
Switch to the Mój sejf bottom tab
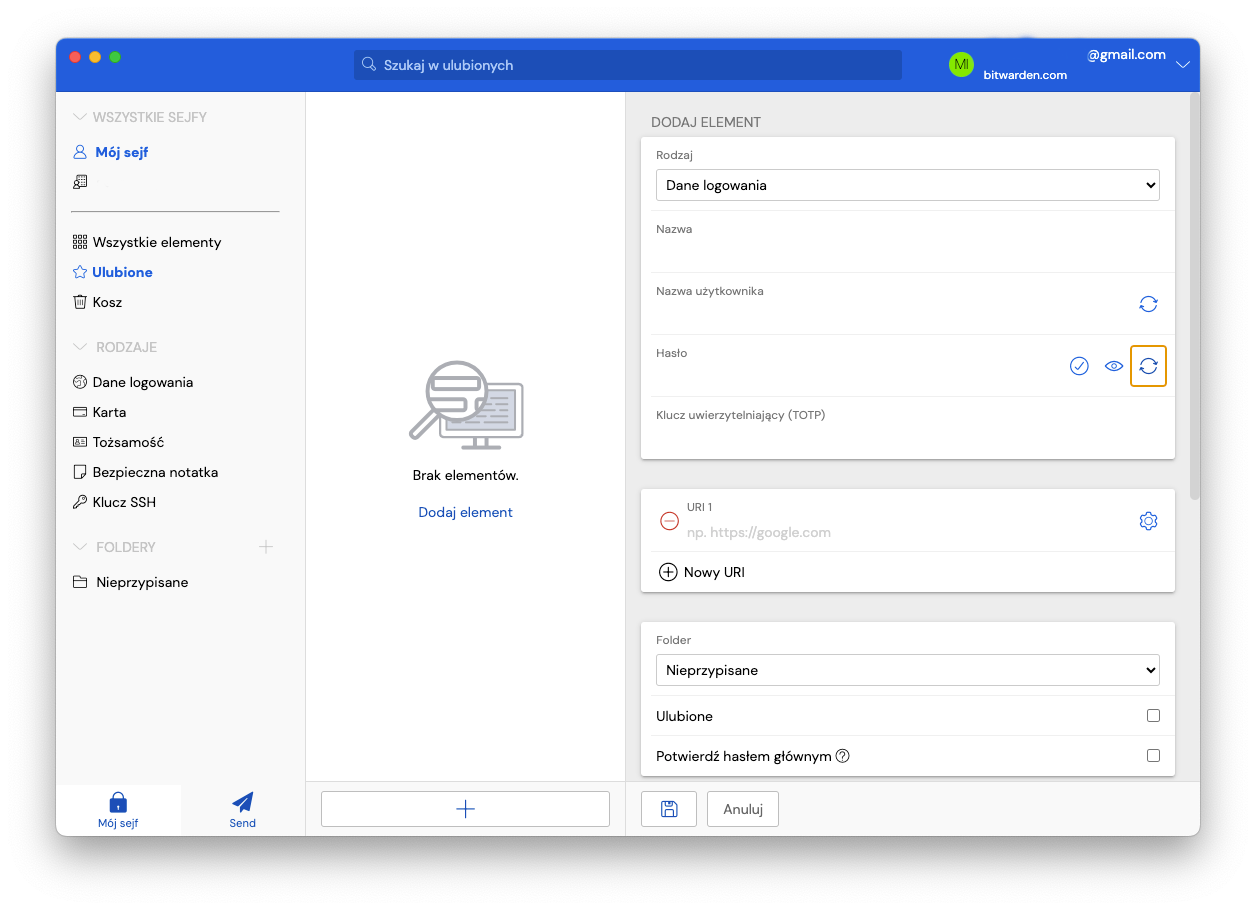point(118,810)
